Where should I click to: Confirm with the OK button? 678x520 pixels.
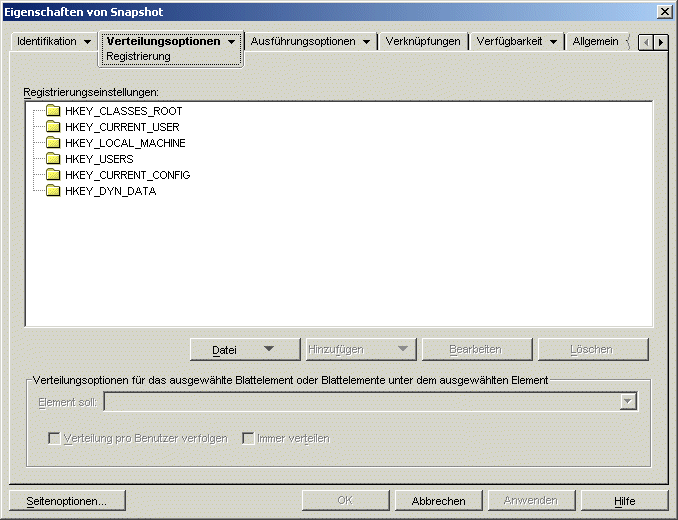pos(345,501)
